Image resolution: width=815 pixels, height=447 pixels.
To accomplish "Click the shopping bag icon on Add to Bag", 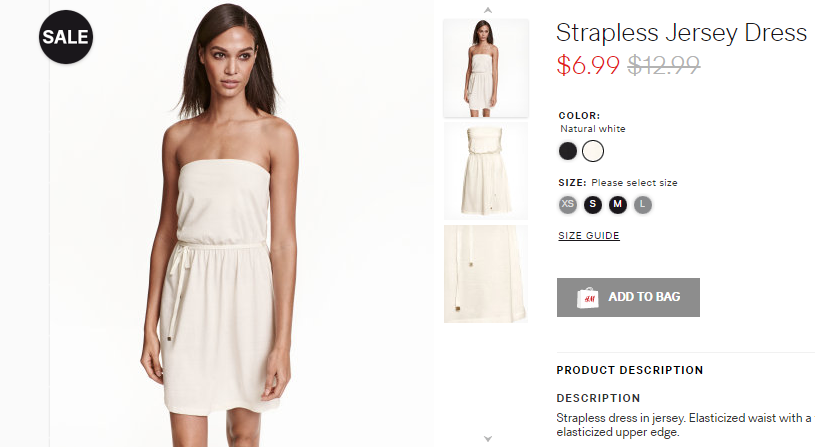I will 587,298.
